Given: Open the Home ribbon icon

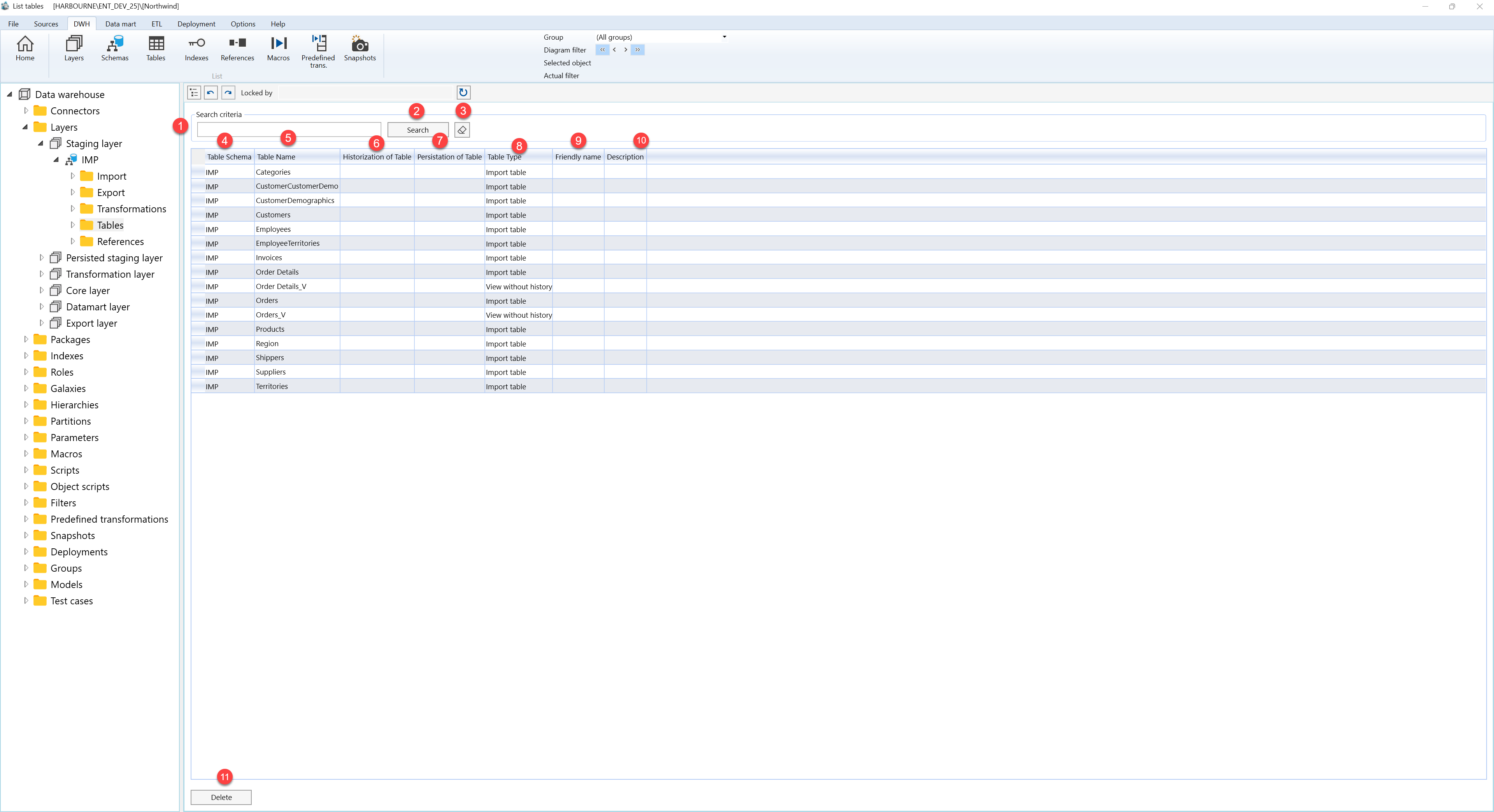Looking at the screenshot, I should [x=25, y=47].
